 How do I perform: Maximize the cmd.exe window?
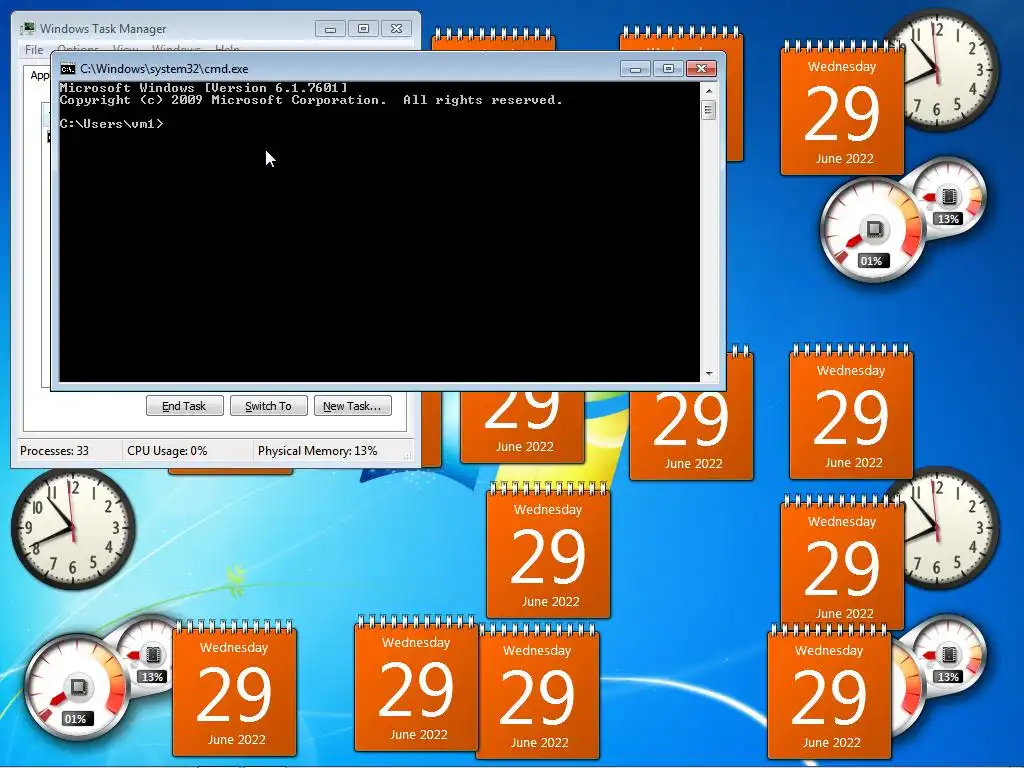click(x=668, y=68)
